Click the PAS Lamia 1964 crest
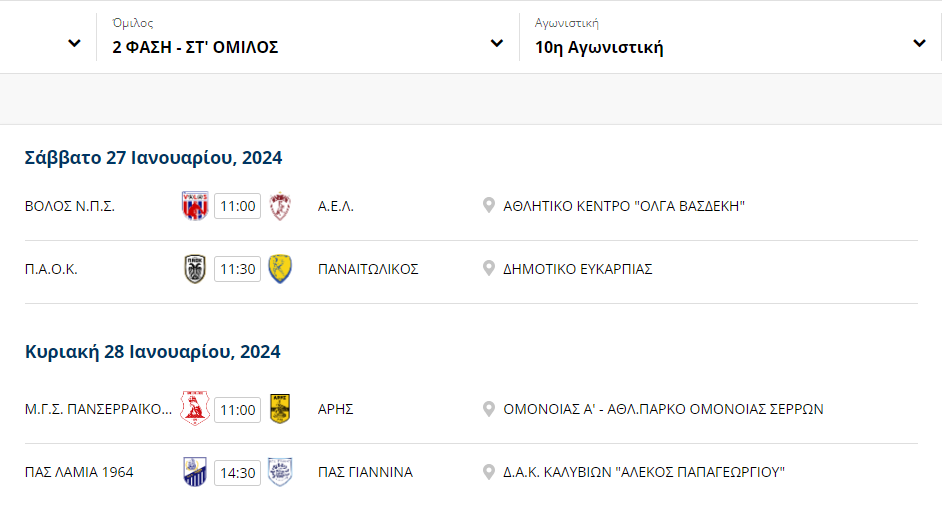This screenshot has width=942, height=506. point(195,472)
